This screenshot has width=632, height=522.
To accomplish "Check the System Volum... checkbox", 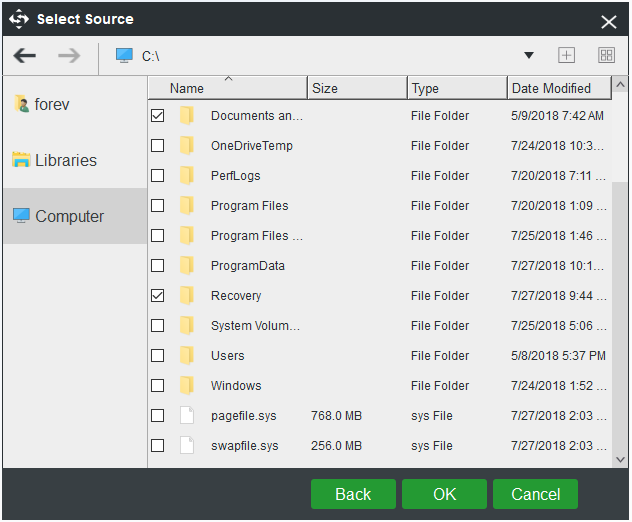I will [158, 325].
